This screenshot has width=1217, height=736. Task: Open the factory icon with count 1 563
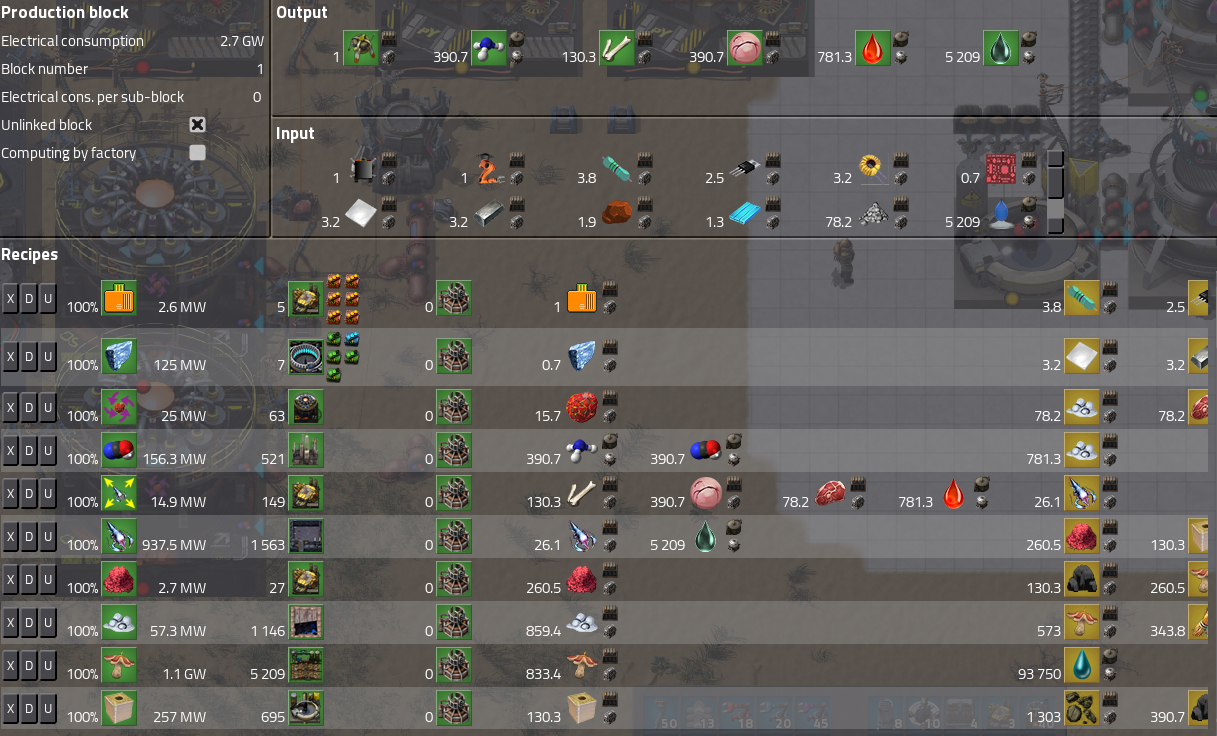306,537
